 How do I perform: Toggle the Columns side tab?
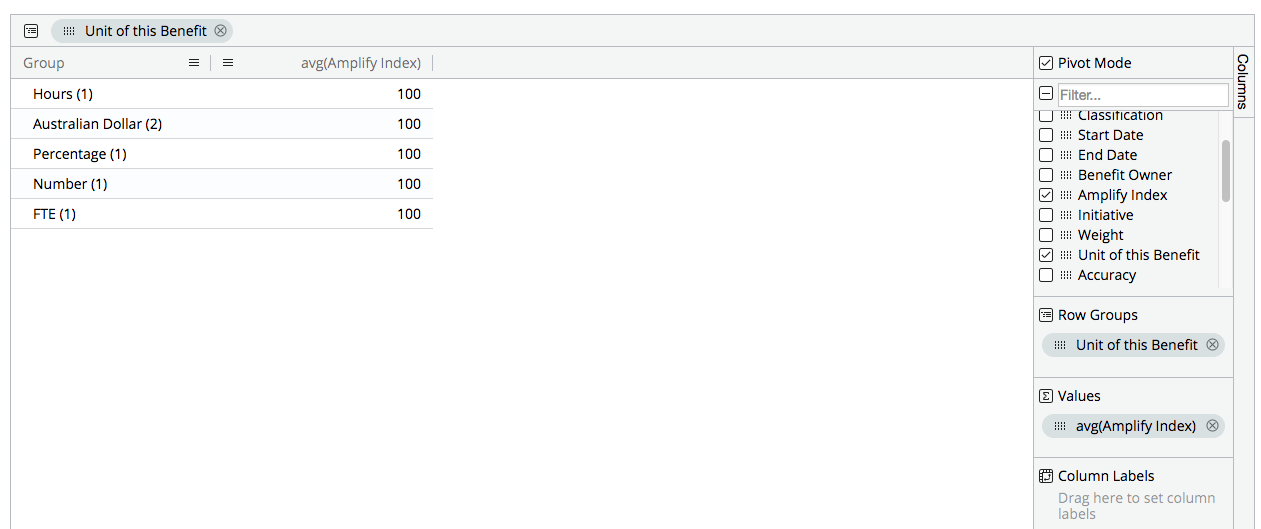(1243, 82)
